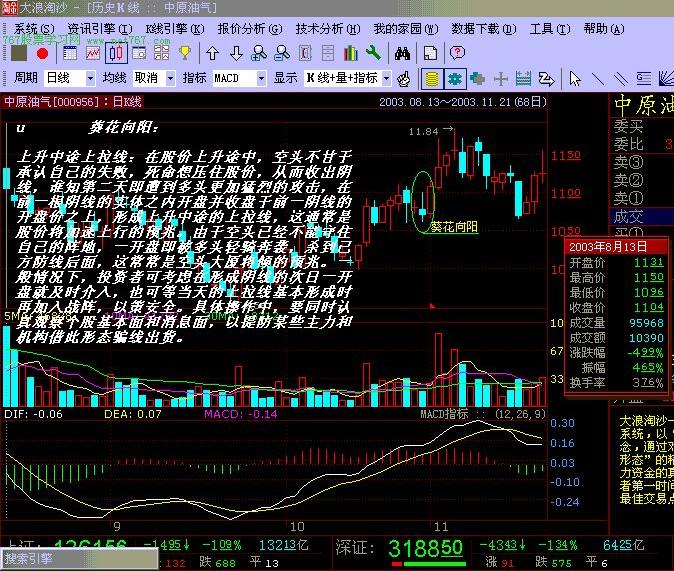This screenshot has width=674, height=571.
Task: Expand the 指标 MACD indicator dropdown
Action: click(261, 79)
